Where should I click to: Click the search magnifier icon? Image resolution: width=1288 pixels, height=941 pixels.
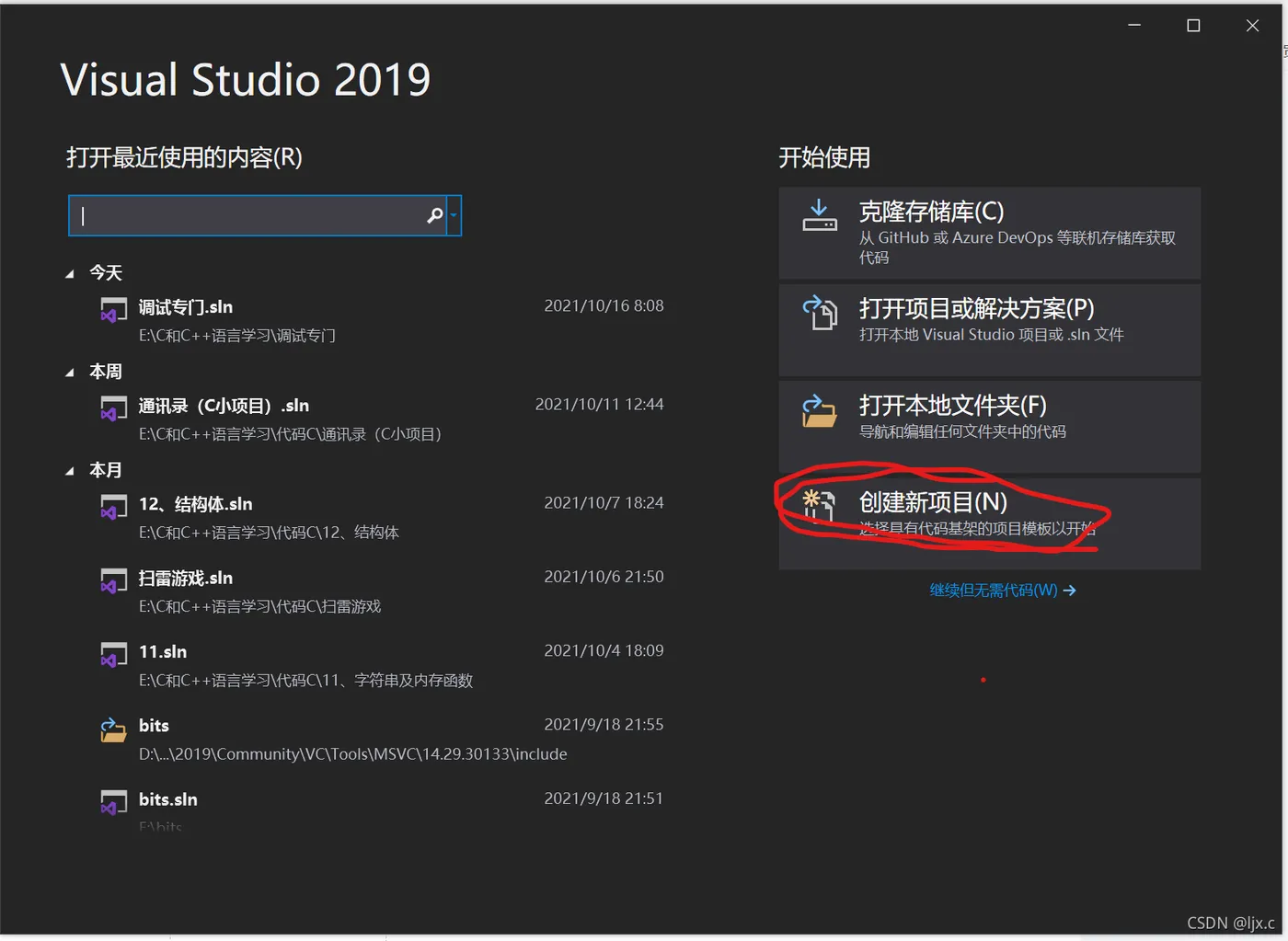pyautogui.click(x=435, y=215)
